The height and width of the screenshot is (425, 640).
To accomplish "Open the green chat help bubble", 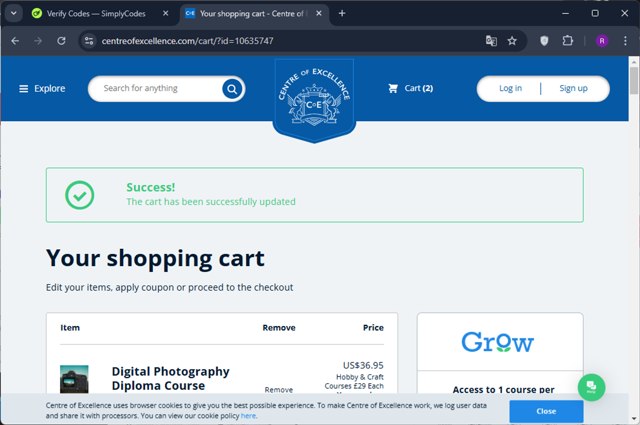I will tap(591, 387).
